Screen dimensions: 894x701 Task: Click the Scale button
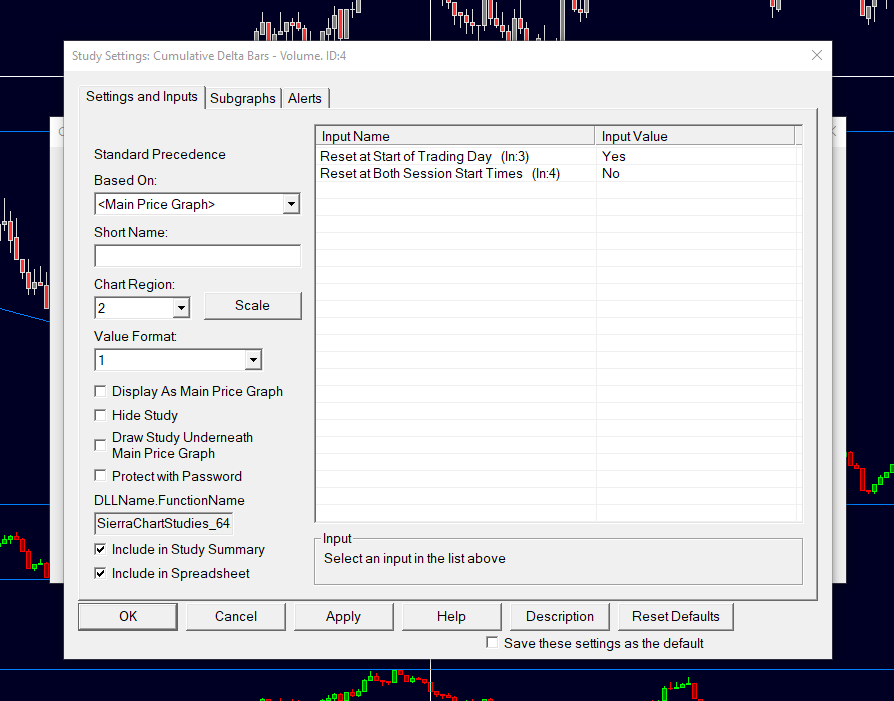(x=253, y=306)
